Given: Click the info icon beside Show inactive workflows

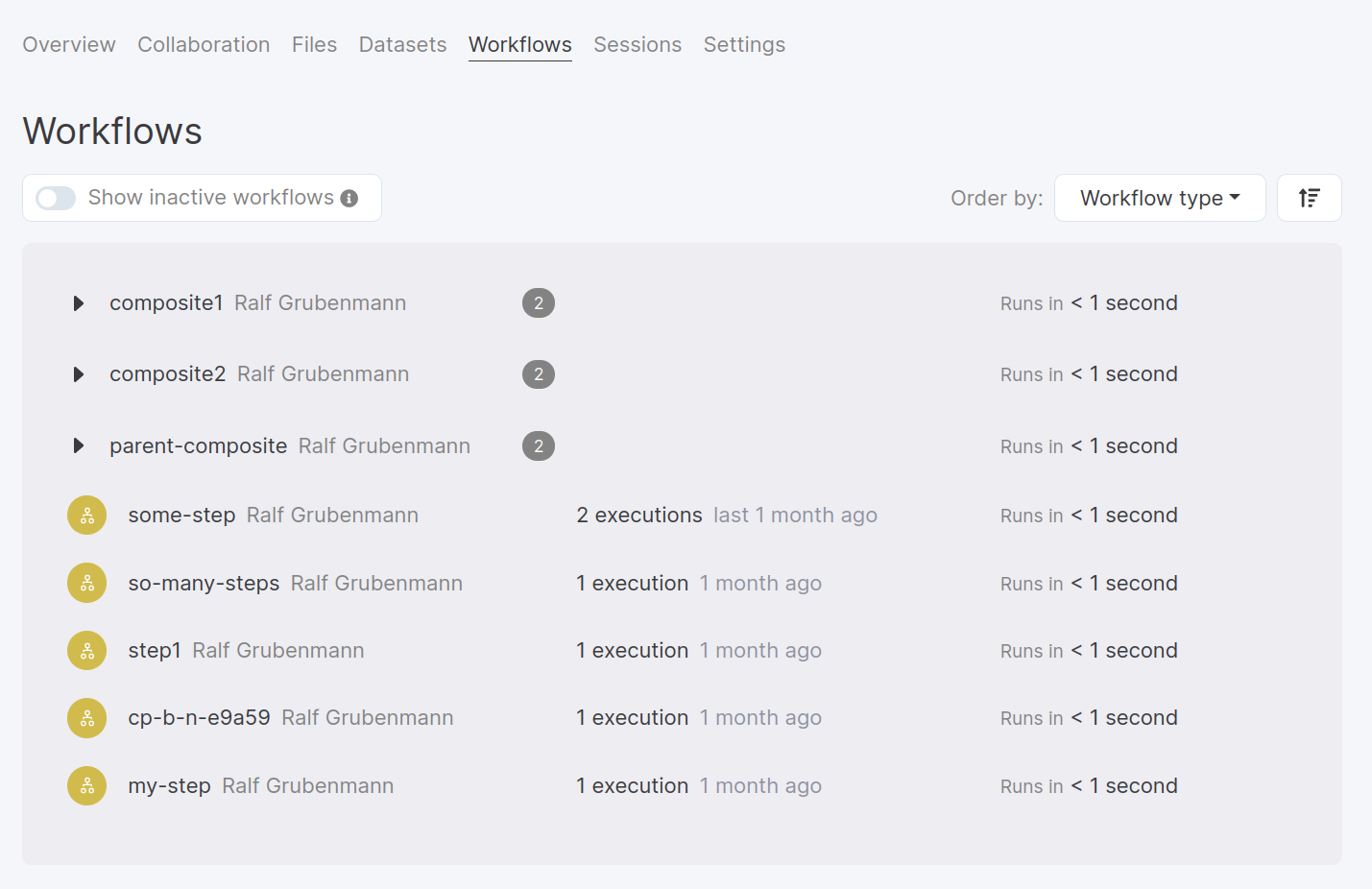Looking at the screenshot, I should click(349, 199).
